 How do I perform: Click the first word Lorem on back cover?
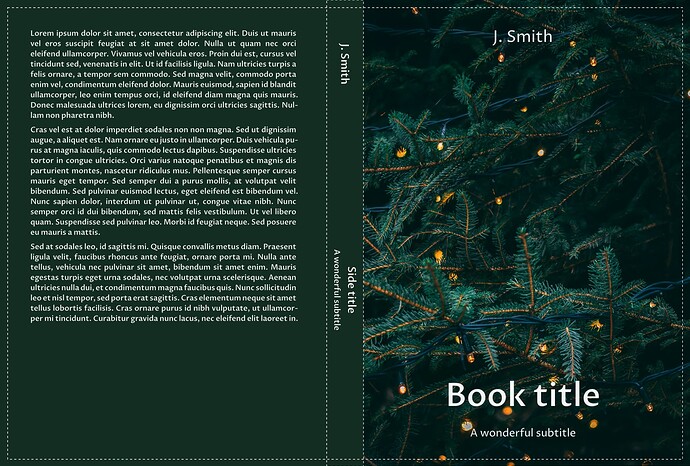coord(44,33)
